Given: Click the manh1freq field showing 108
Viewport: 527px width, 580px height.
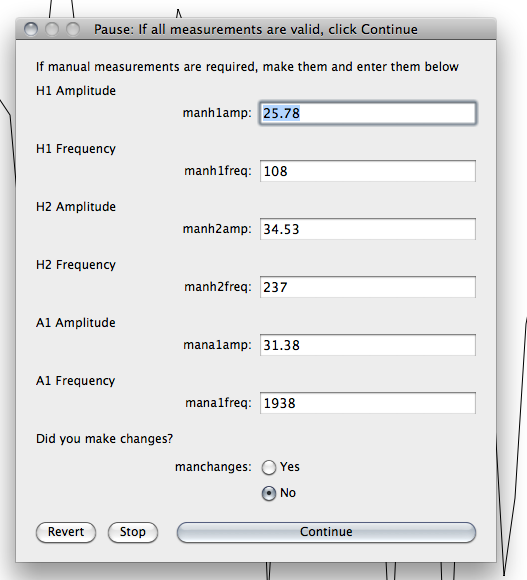Looking at the screenshot, I should [368, 171].
